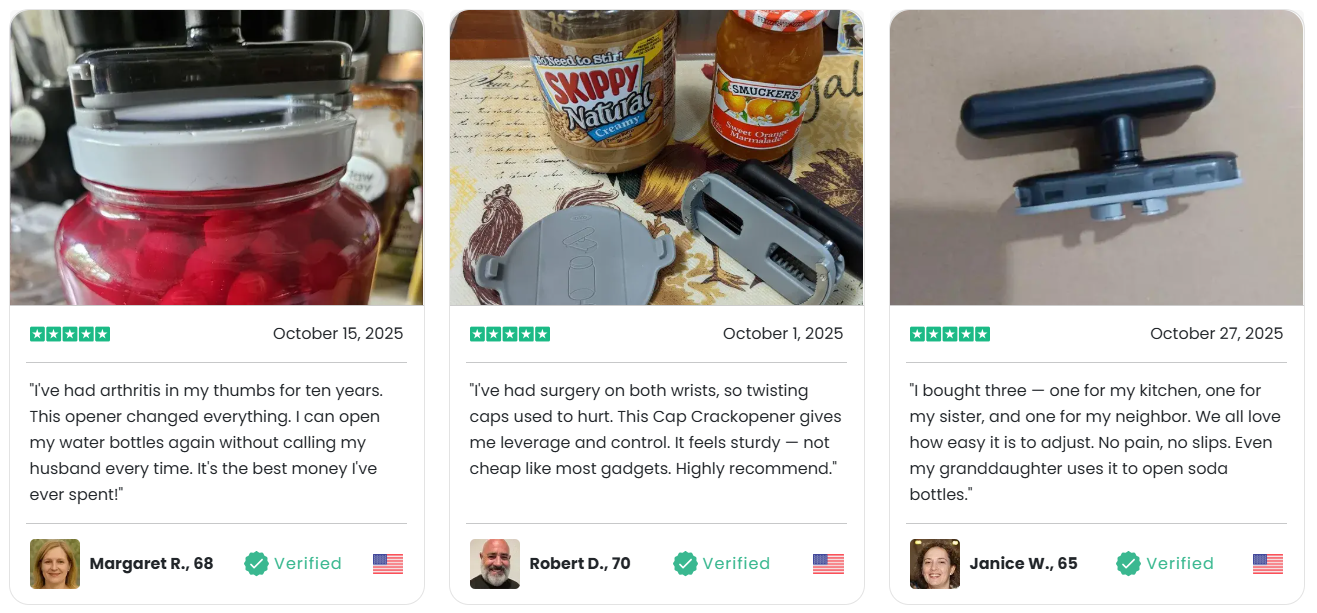This screenshot has height=613, width=1317.
Task: Open Margaret R.'s profile avatar
Action: click(55, 564)
